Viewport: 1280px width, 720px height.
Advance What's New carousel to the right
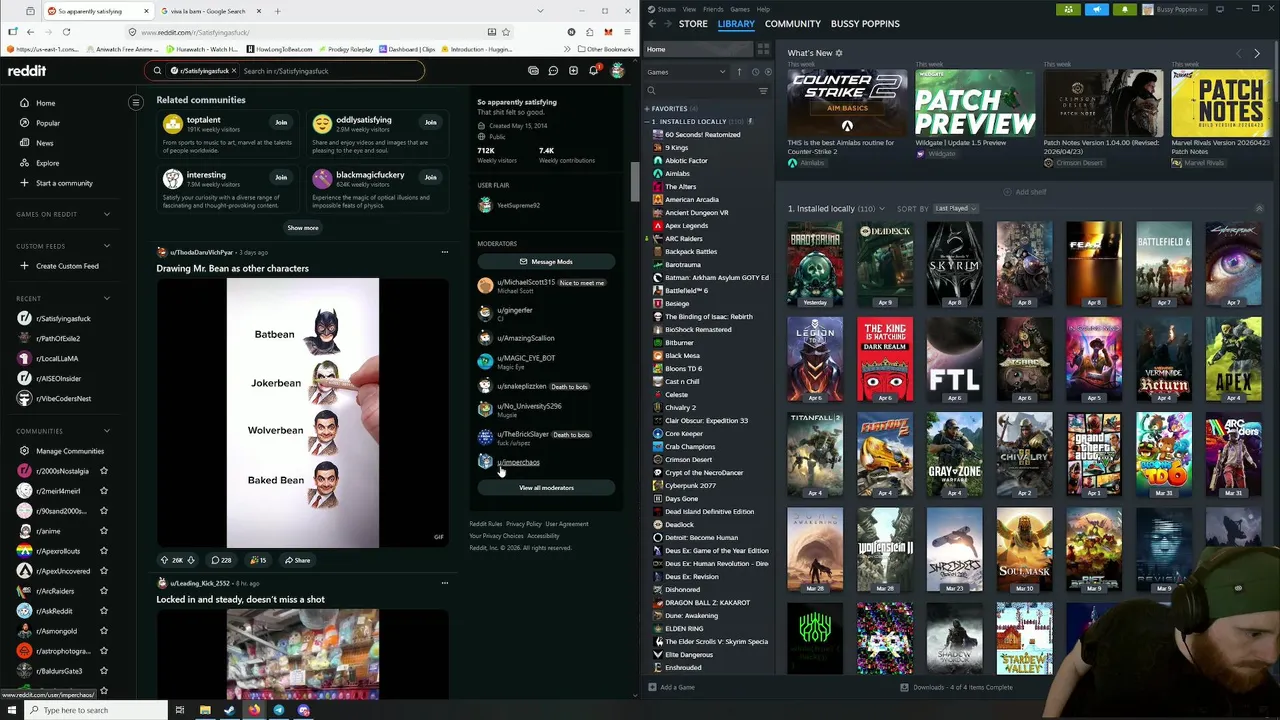point(1257,53)
